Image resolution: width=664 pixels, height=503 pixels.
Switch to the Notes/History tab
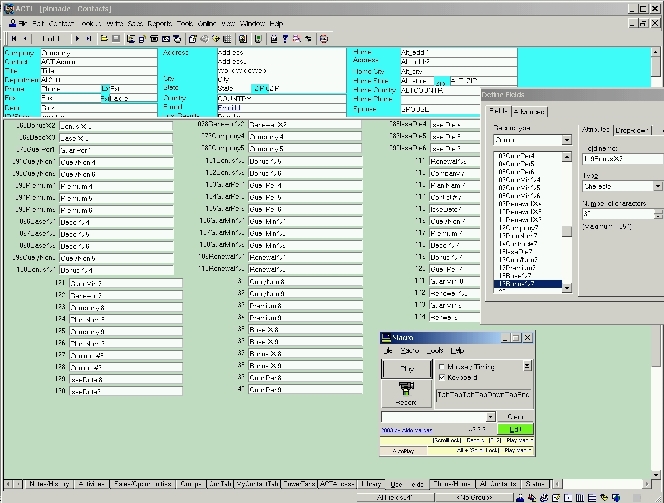pyautogui.click(x=49, y=484)
